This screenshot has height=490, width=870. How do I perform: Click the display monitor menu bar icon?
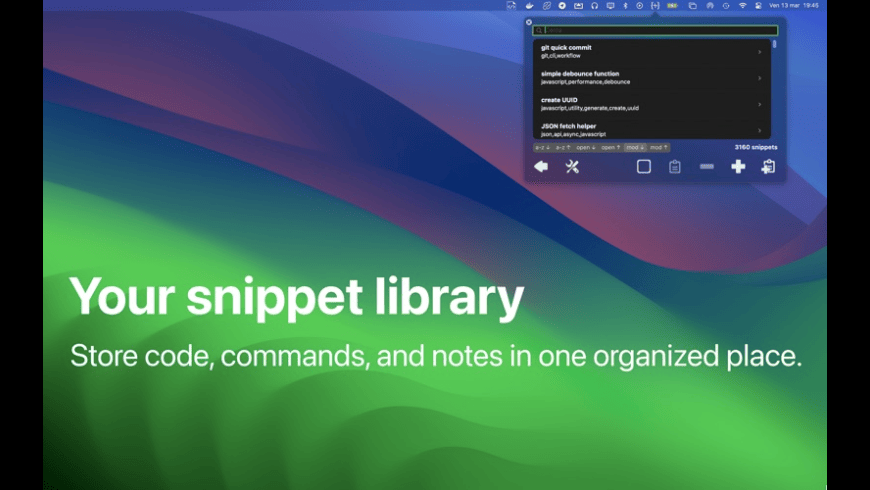[x=610, y=6]
